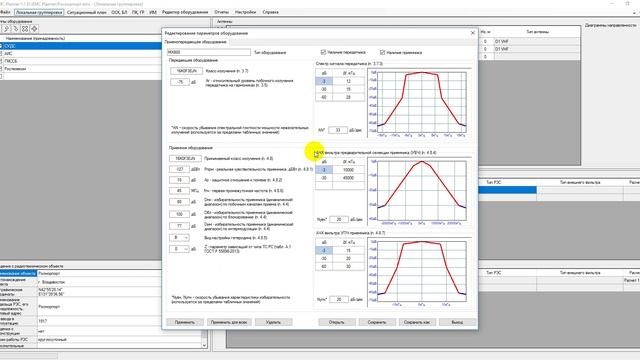Click the 'Выход' button
This screenshot has width=640, height=360.
(457, 322)
